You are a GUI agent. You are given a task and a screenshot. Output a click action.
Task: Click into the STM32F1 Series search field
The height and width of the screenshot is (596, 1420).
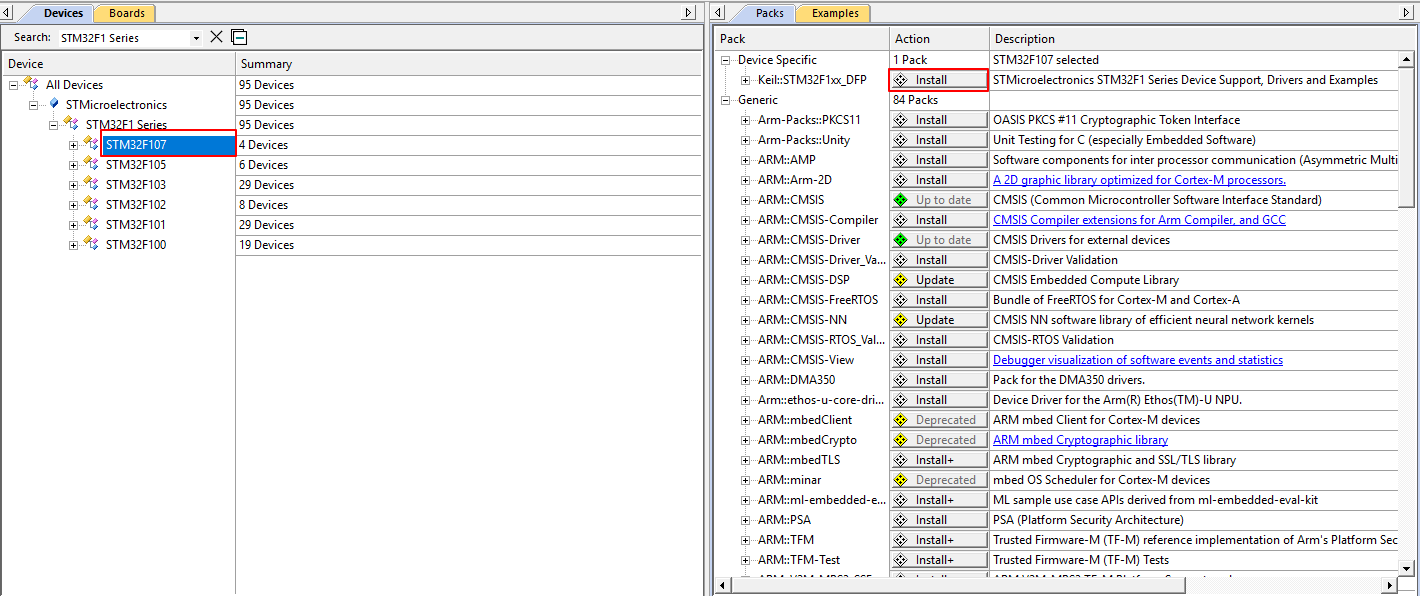tap(122, 38)
